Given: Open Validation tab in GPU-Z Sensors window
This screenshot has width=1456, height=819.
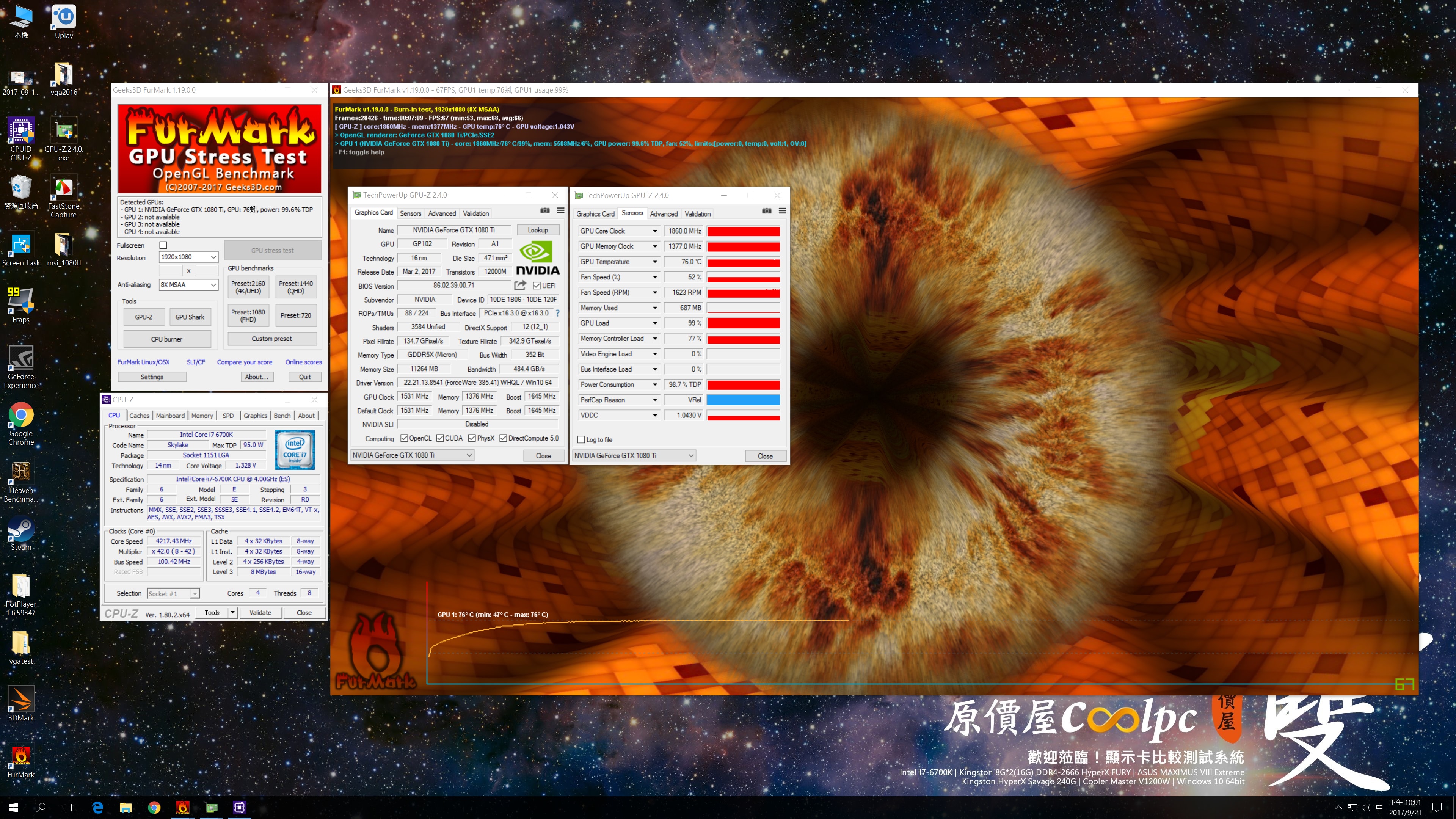Looking at the screenshot, I should point(698,214).
